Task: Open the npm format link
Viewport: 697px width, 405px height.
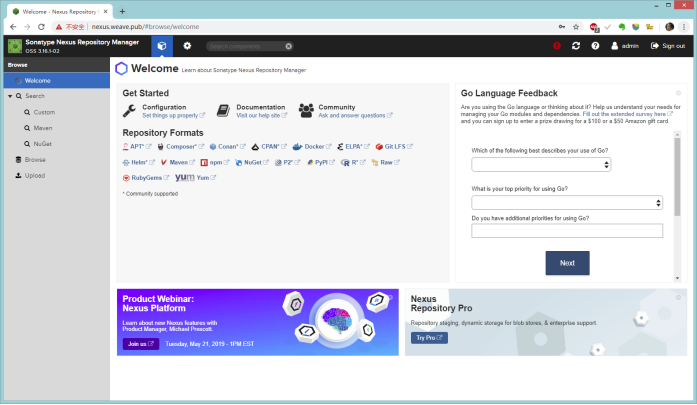Action: click(x=215, y=162)
